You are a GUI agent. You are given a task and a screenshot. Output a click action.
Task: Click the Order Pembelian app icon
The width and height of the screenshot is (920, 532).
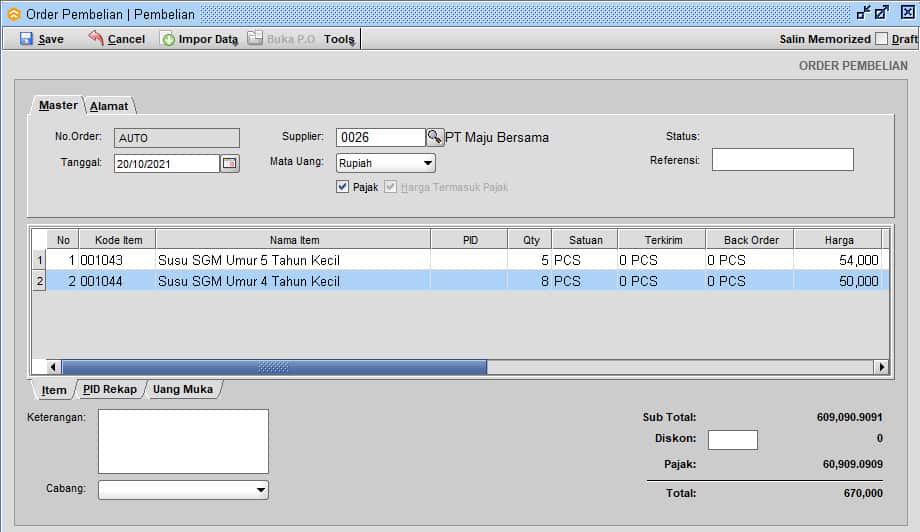(13, 14)
